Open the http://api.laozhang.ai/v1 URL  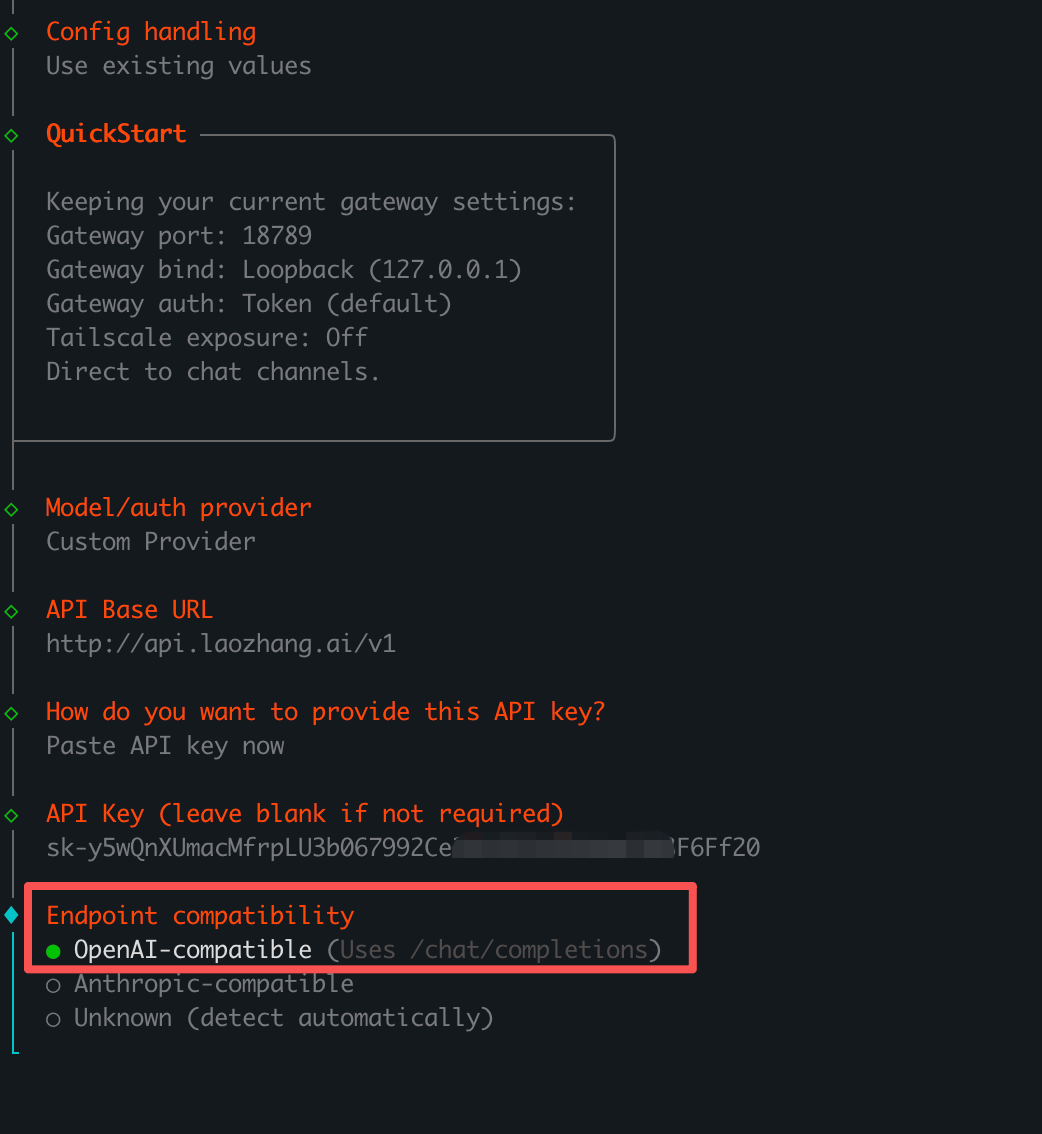220,643
